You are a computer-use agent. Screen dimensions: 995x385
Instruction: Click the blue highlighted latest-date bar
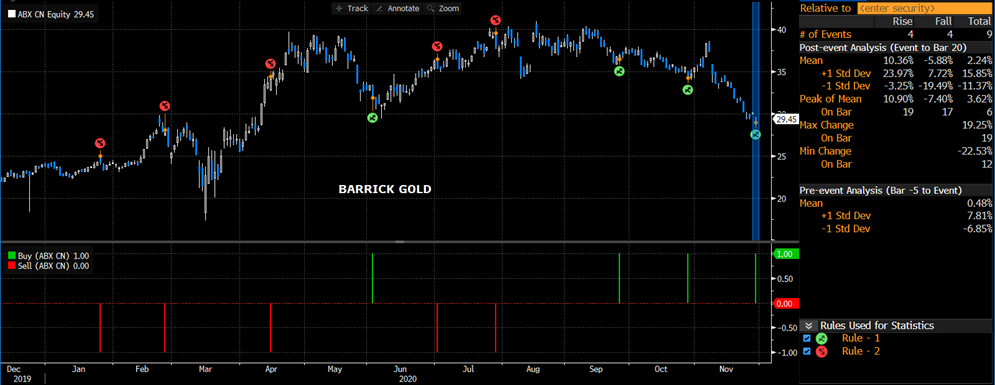coord(755,121)
